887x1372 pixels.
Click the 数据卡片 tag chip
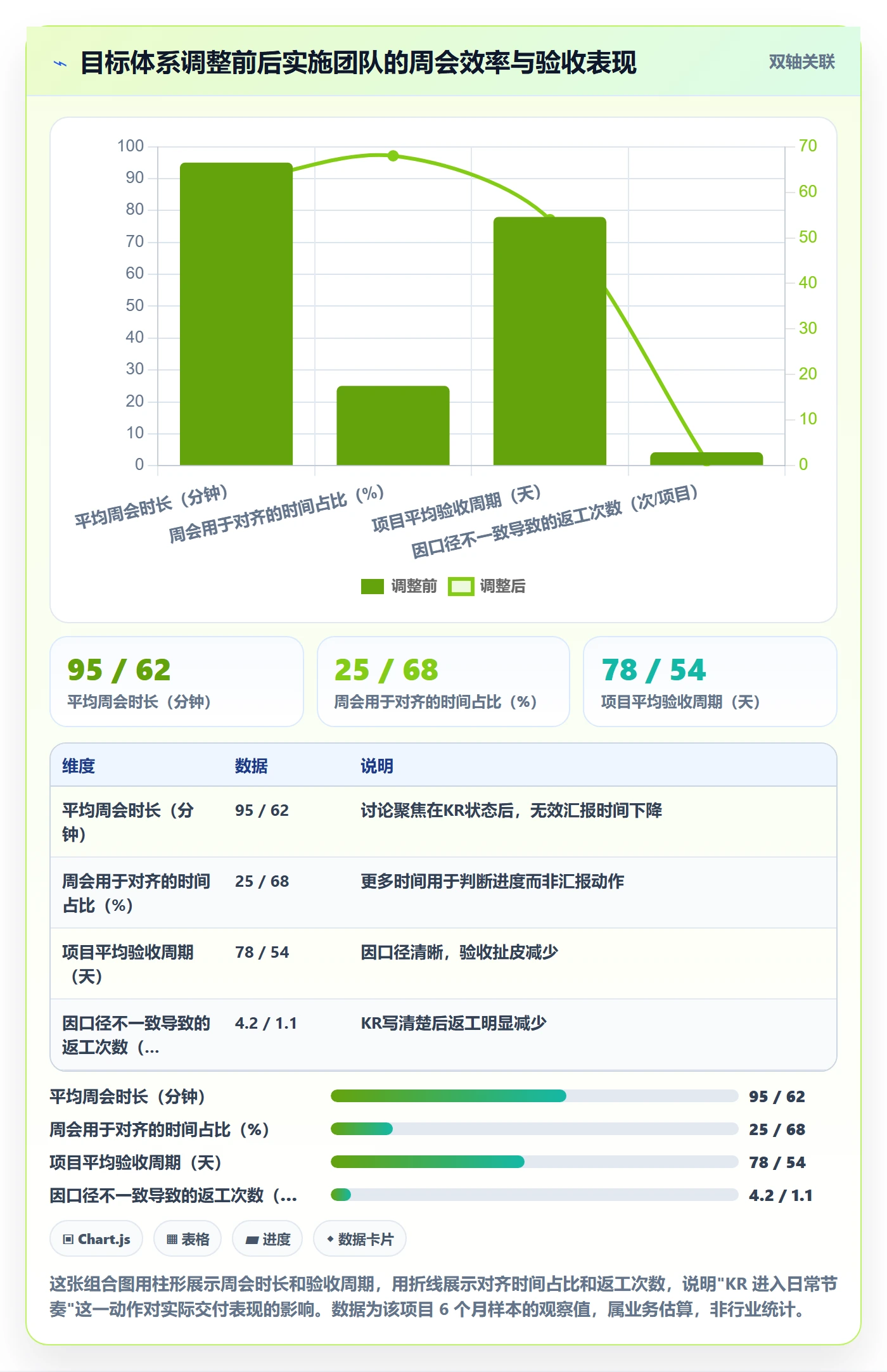[x=360, y=1238]
